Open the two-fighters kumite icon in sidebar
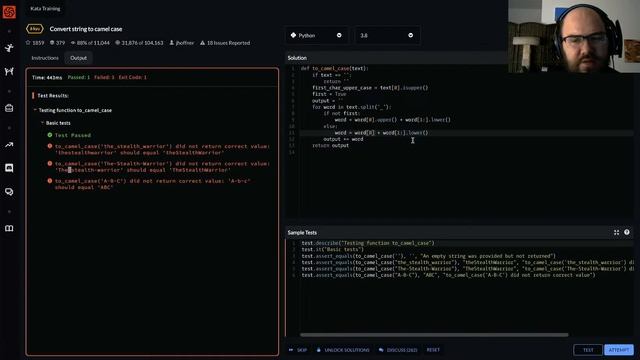 tap(9, 71)
